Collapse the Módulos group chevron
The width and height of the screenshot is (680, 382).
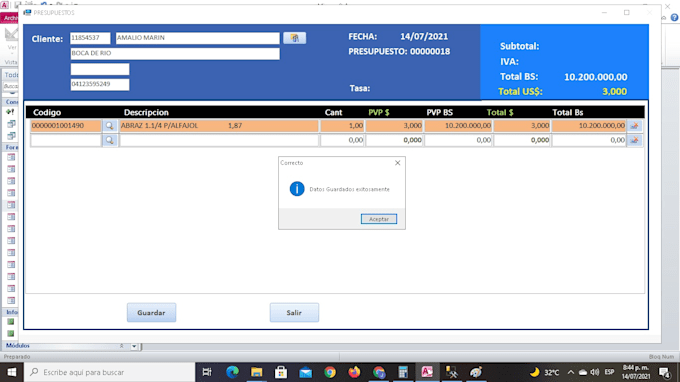pyautogui.click(x=121, y=346)
